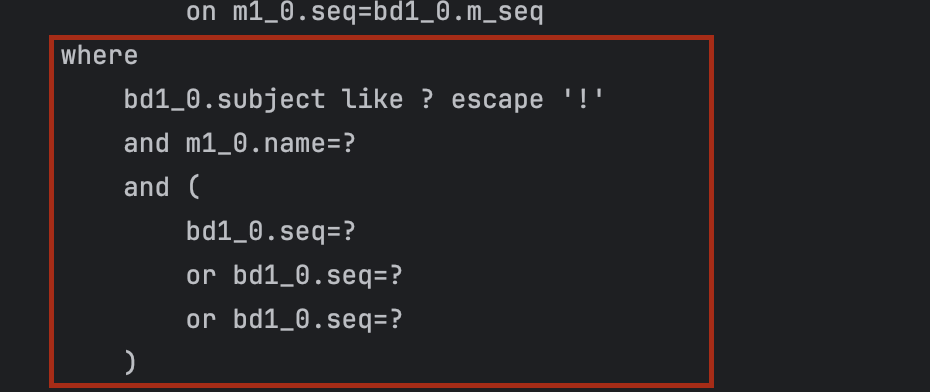
Task: Click the 'where' keyword
Action: (100, 56)
